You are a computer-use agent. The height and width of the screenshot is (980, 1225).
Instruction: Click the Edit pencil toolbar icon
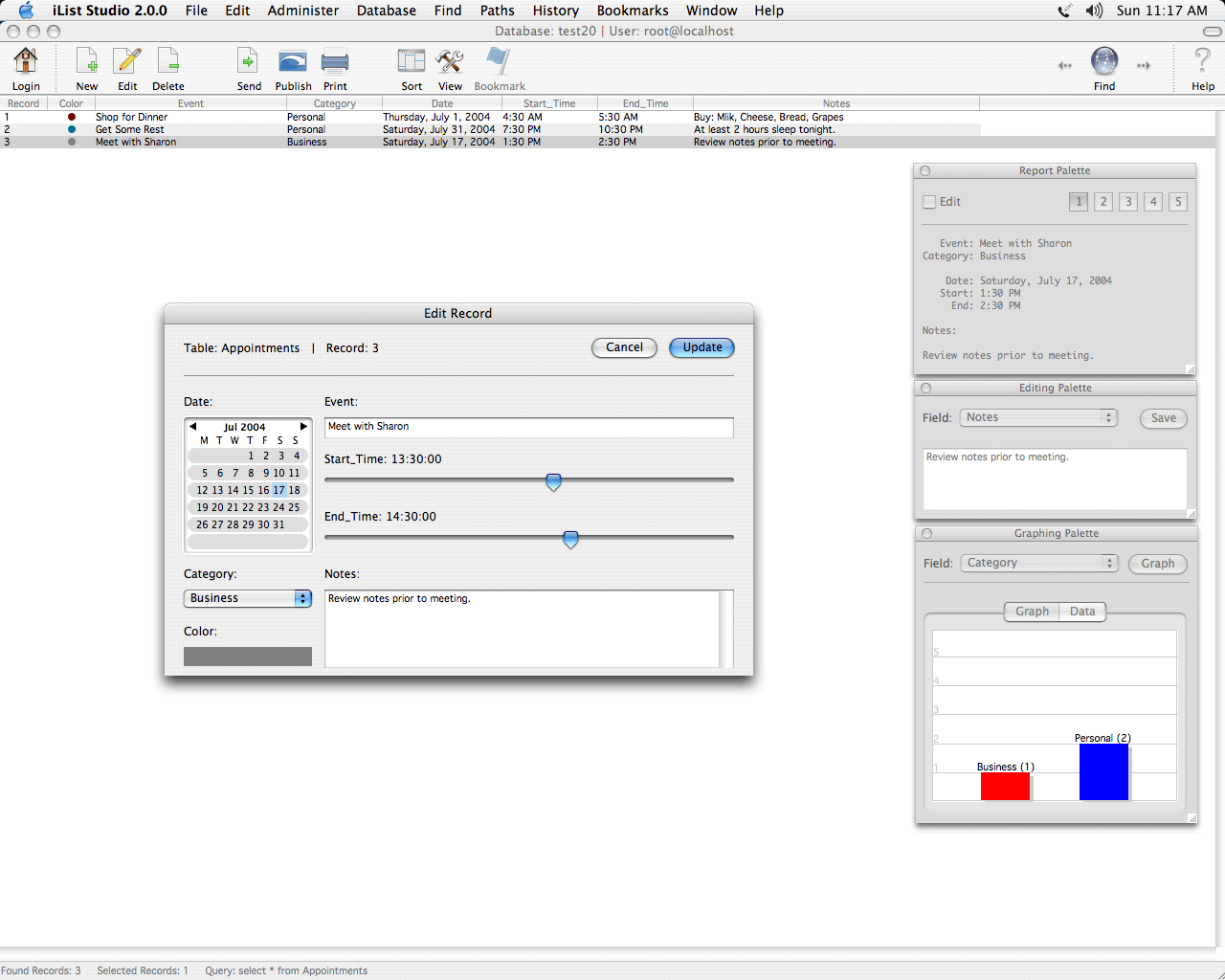click(x=127, y=61)
